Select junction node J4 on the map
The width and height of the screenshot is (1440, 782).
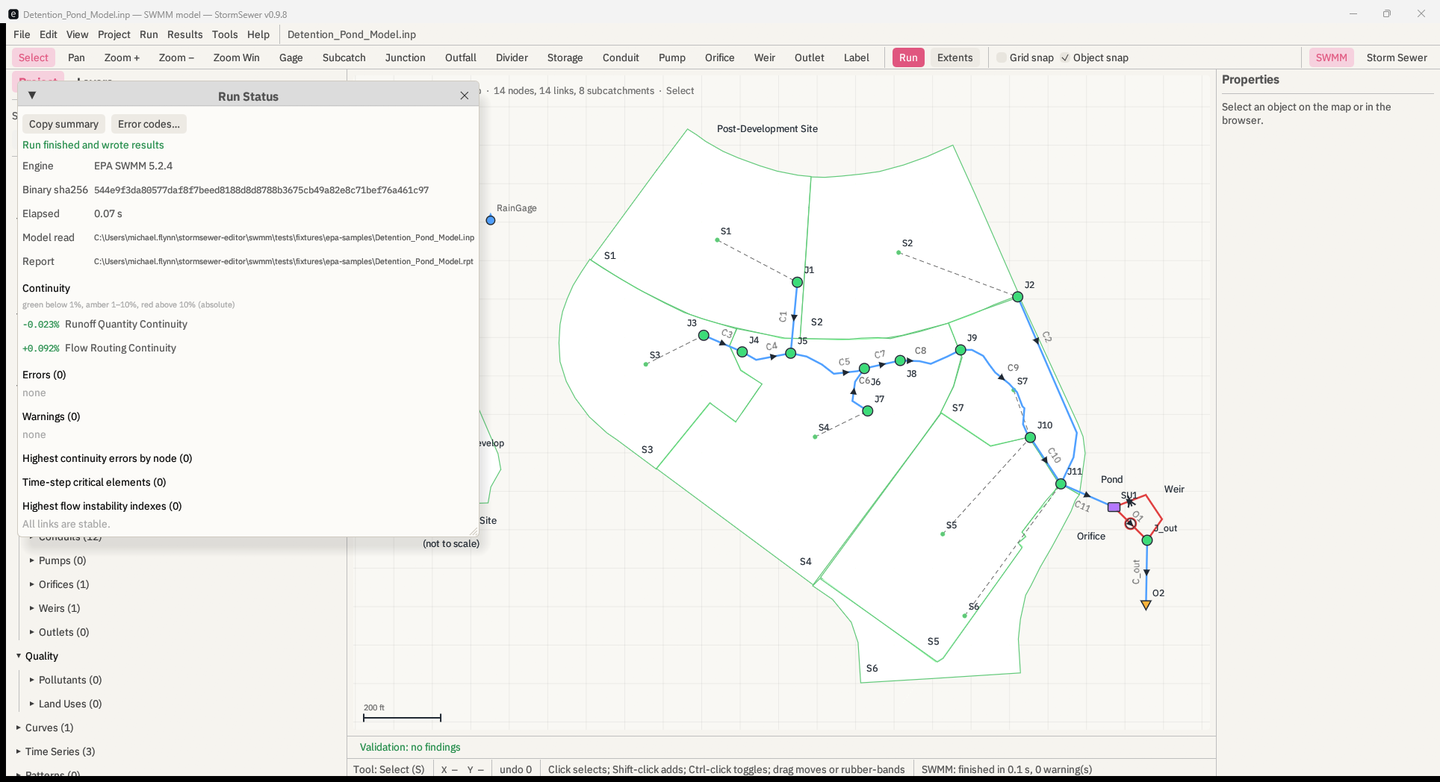(742, 352)
